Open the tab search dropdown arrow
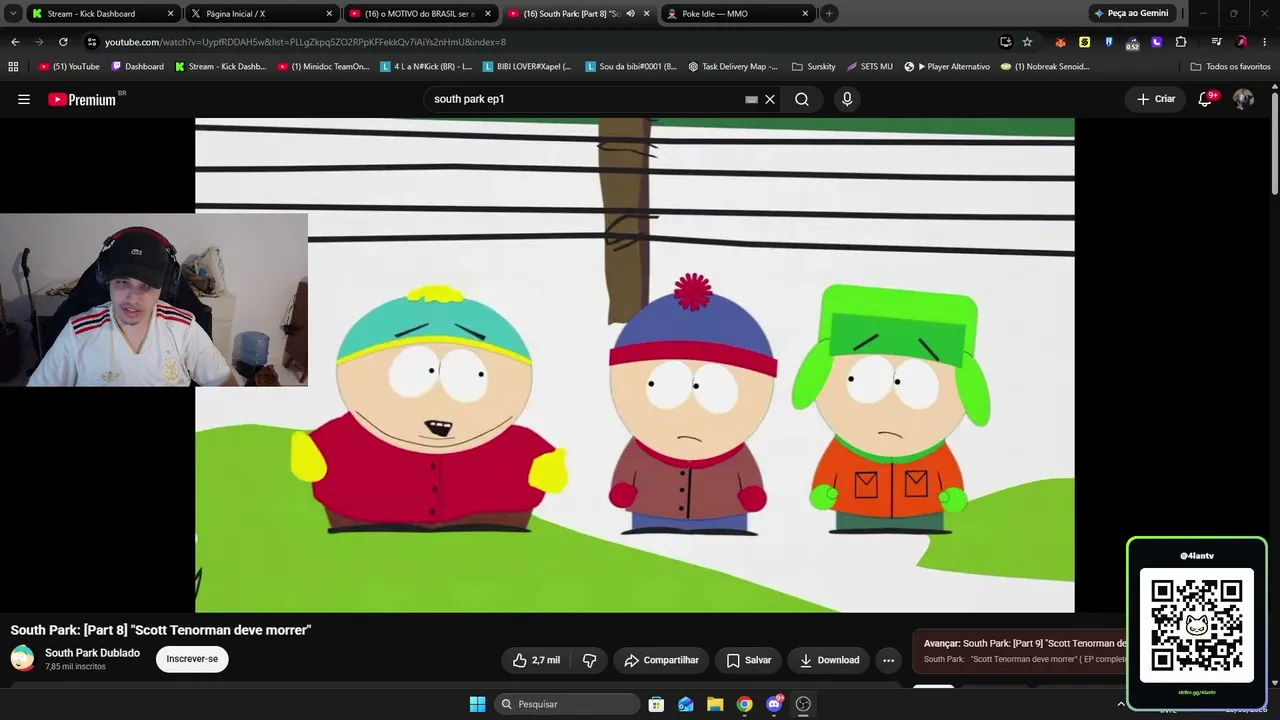The image size is (1280, 720). 13,14
